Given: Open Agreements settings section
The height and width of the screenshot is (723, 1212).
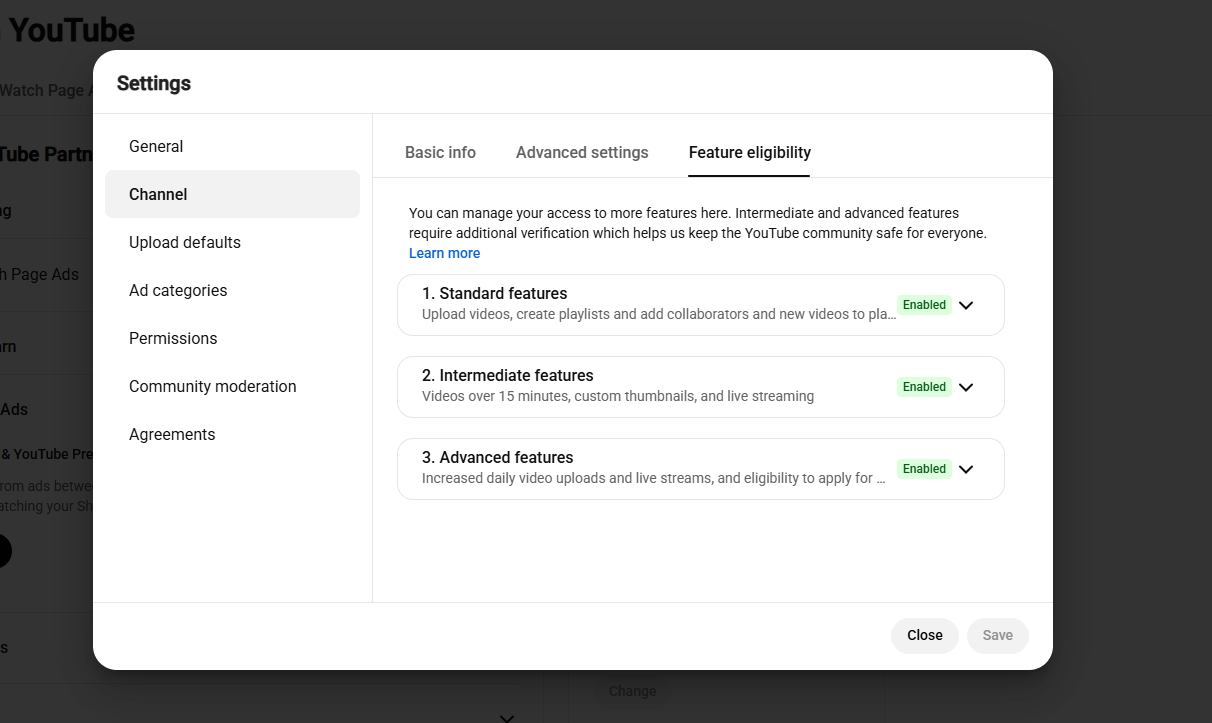Looking at the screenshot, I should 232,434.
